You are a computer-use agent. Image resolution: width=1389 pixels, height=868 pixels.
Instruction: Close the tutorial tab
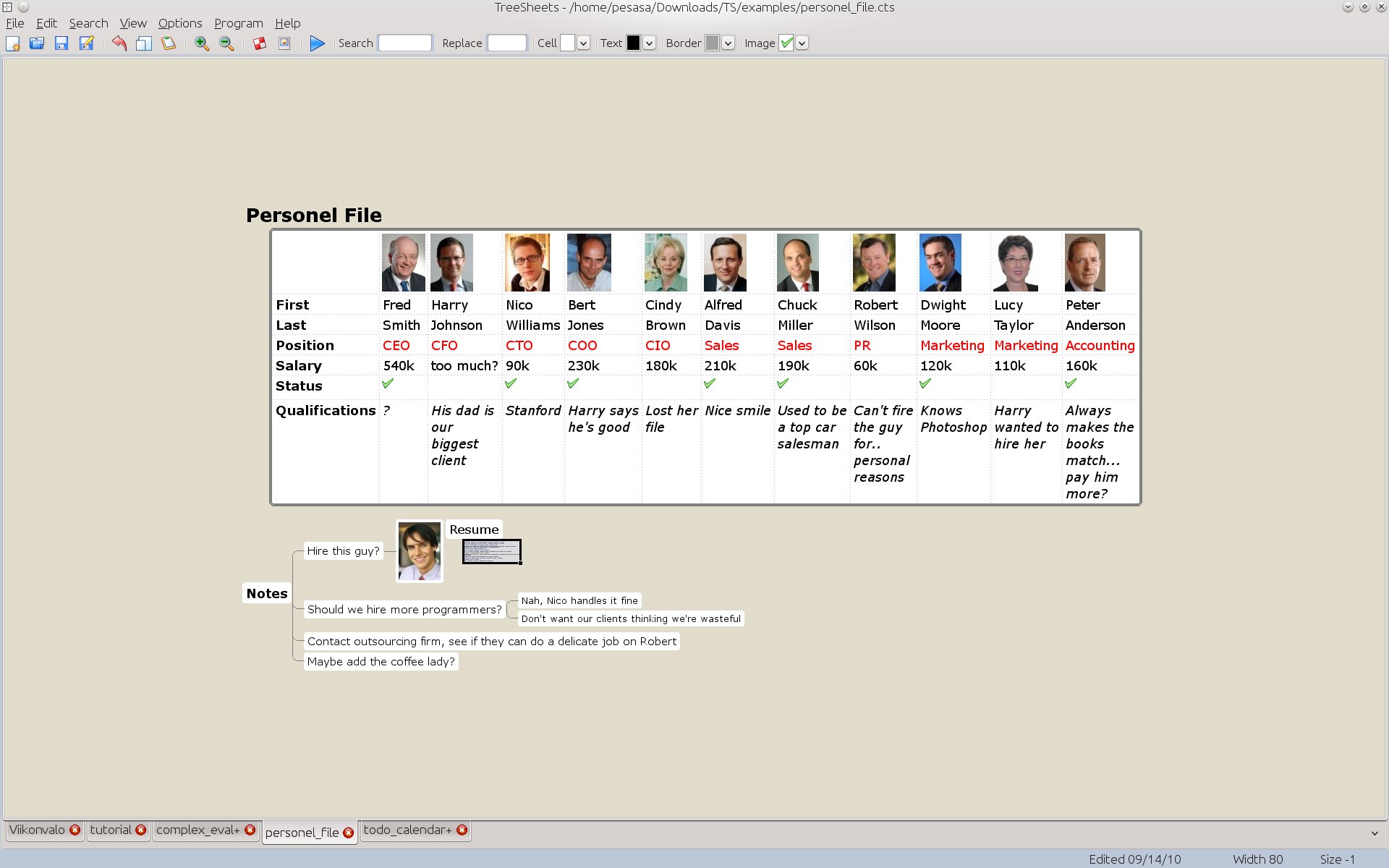point(141,830)
